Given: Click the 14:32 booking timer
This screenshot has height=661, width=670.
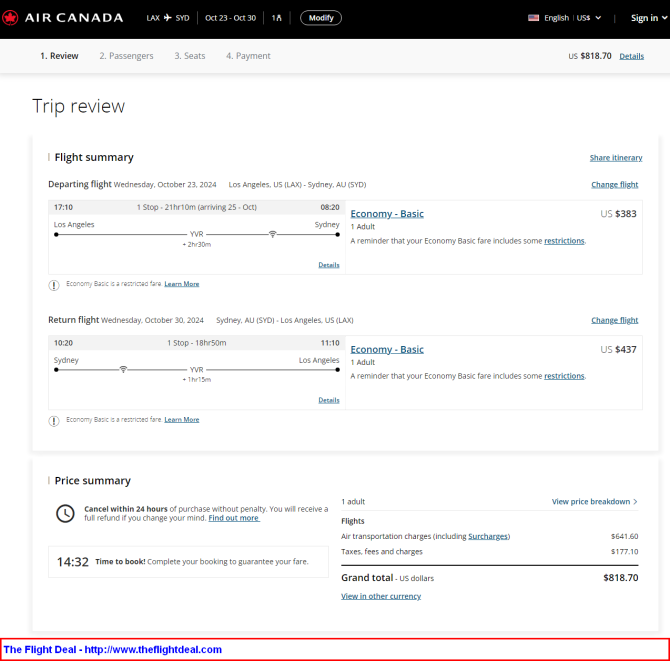Looking at the screenshot, I should tap(73, 561).
